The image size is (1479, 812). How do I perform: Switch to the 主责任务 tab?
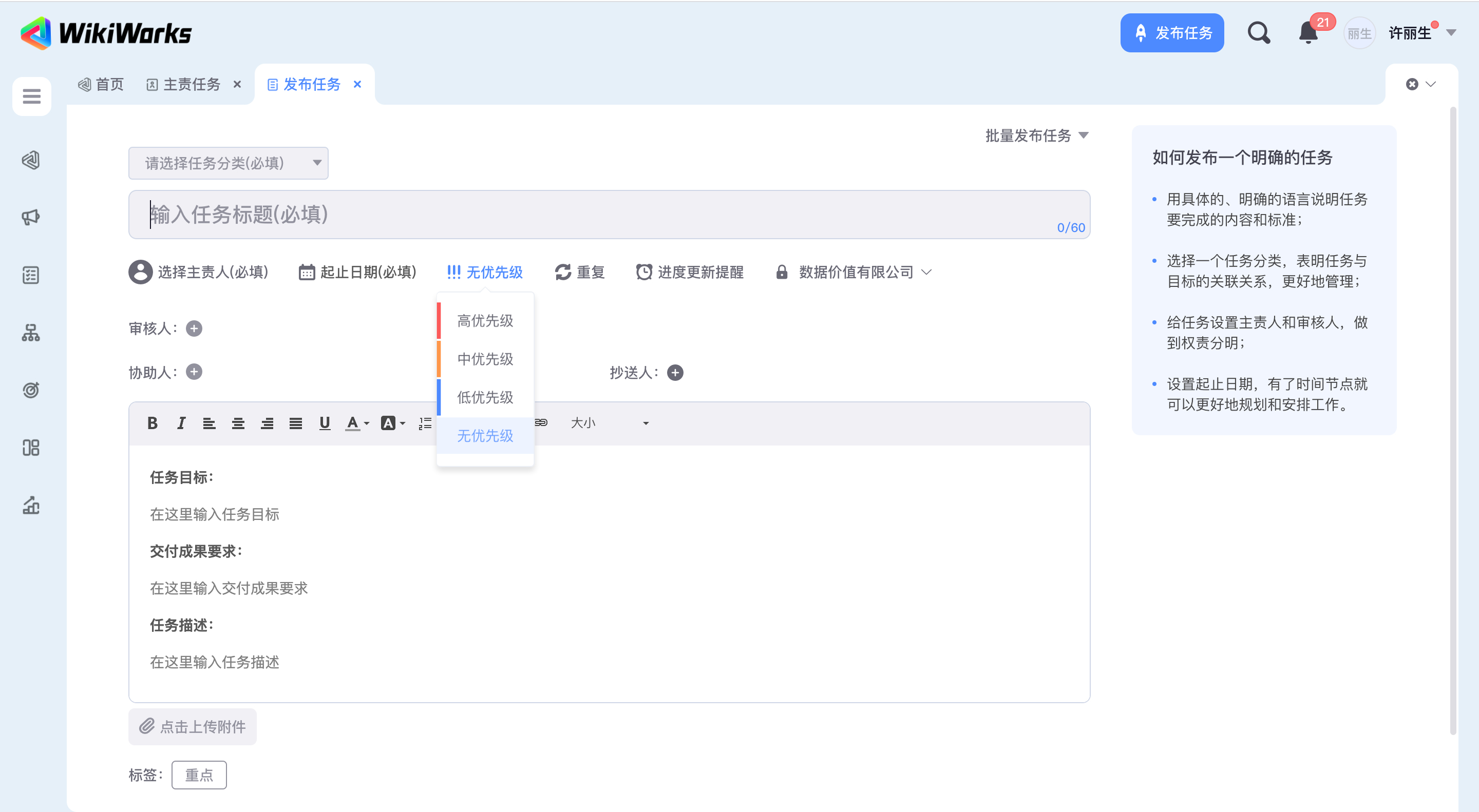pyautogui.click(x=191, y=84)
